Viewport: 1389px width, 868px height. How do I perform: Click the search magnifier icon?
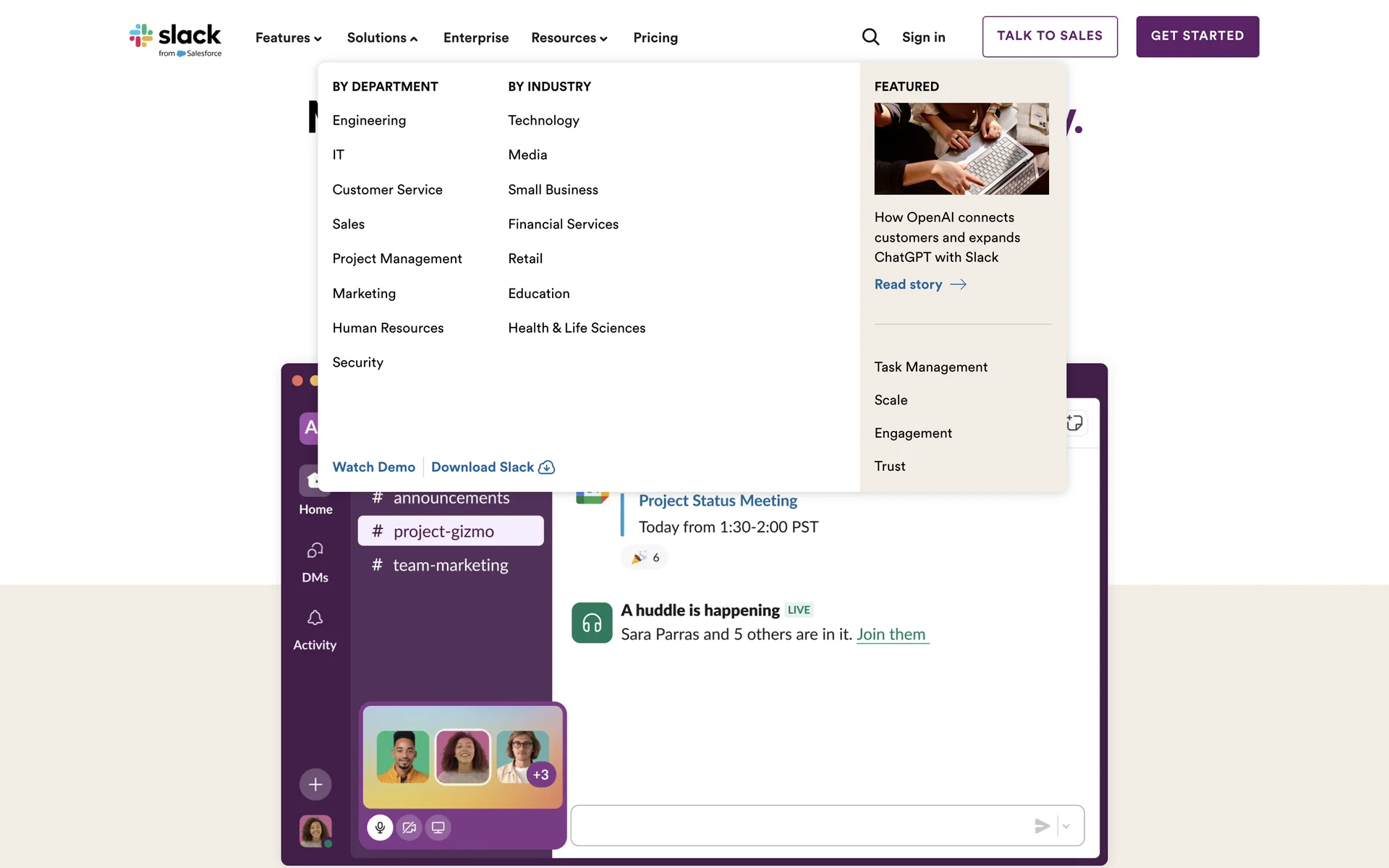[x=870, y=37]
